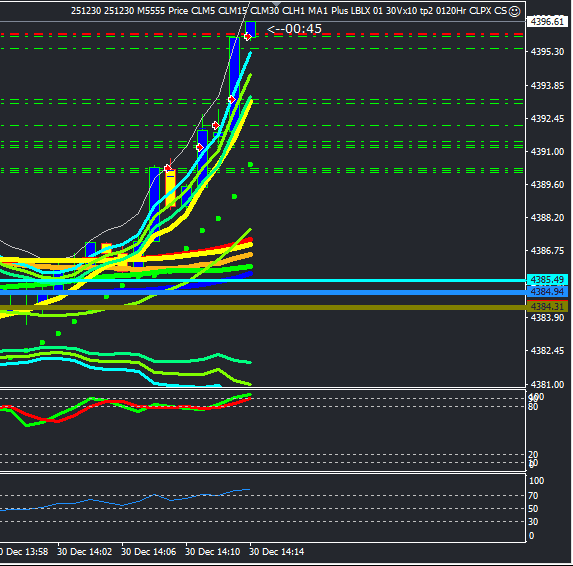Select the red arrow marker above the yellow candle
Screen dimensions: 573x566
coord(168,168)
